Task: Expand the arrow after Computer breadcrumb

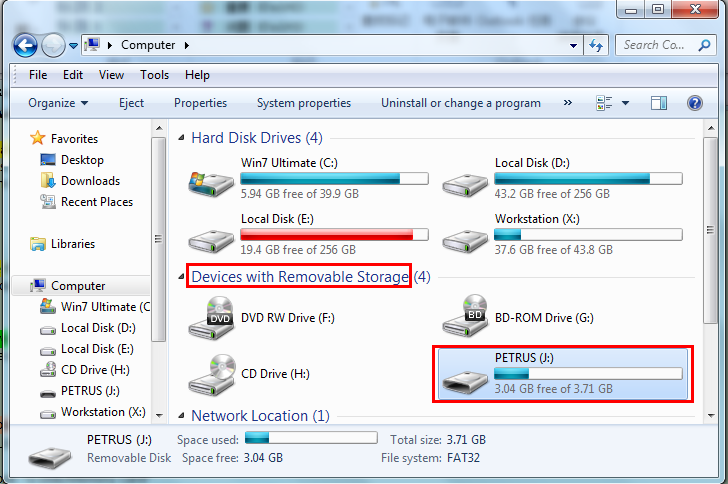Action: (187, 46)
